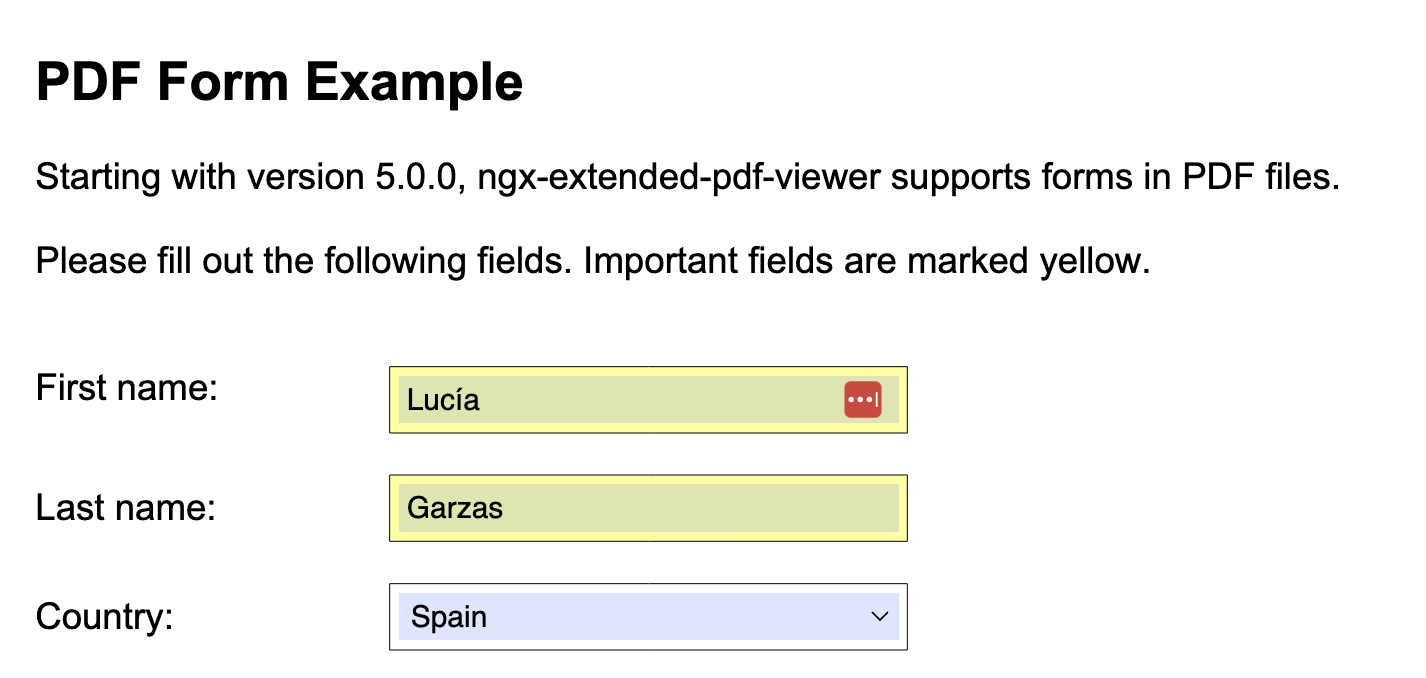
Task: Click the PDF Form Example heading
Action: point(279,81)
